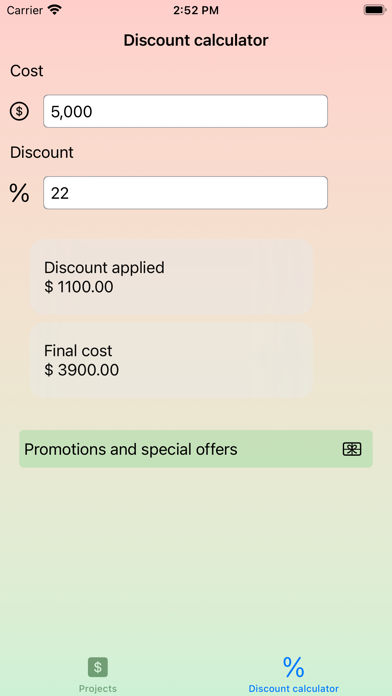Tap the gift card icon in promotions banner
This screenshot has height=696, width=392.
tap(352, 449)
